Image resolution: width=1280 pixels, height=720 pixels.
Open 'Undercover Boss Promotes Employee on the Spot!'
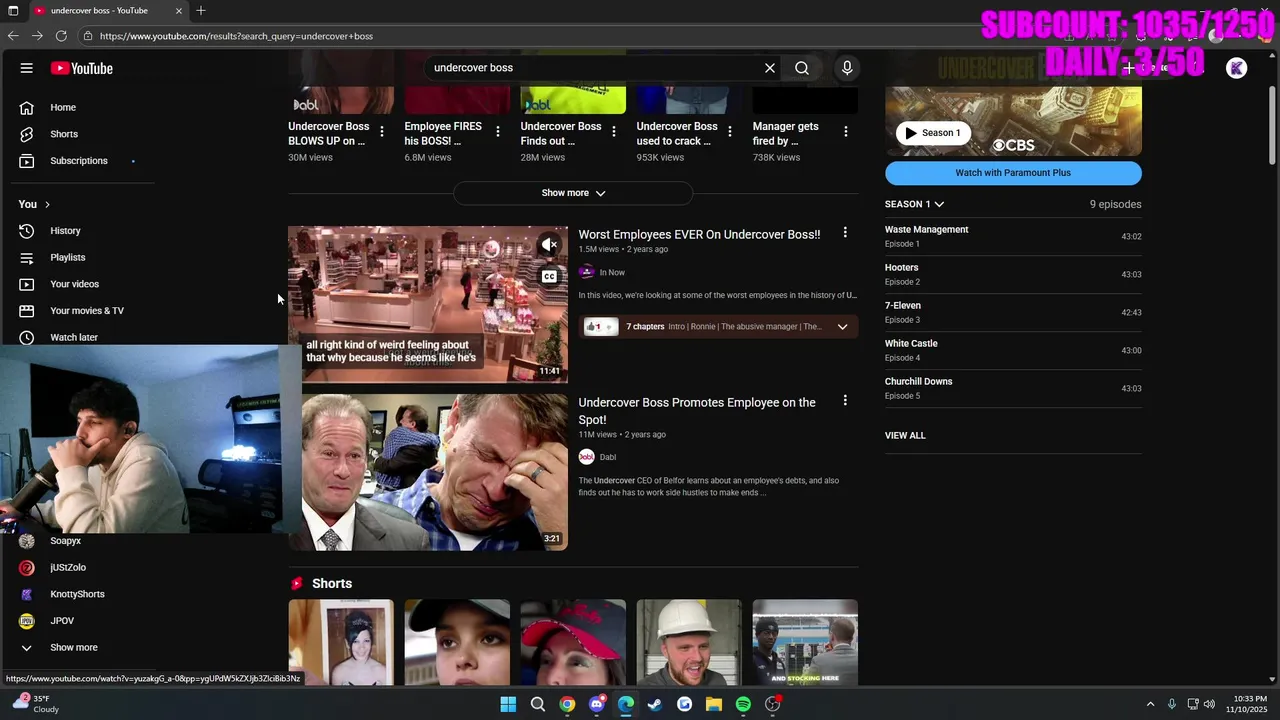tap(697, 411)
